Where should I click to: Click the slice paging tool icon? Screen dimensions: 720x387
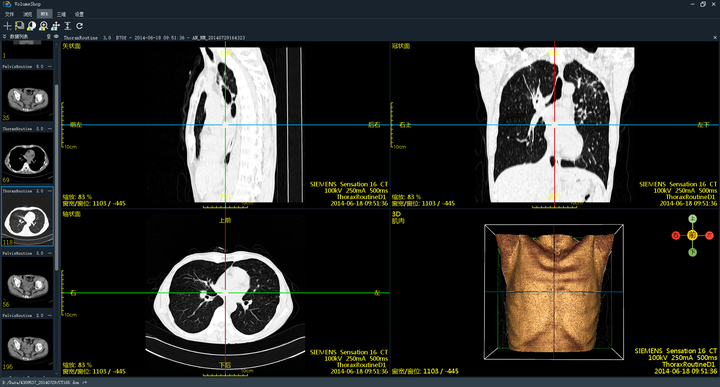[x=20, y=26]
